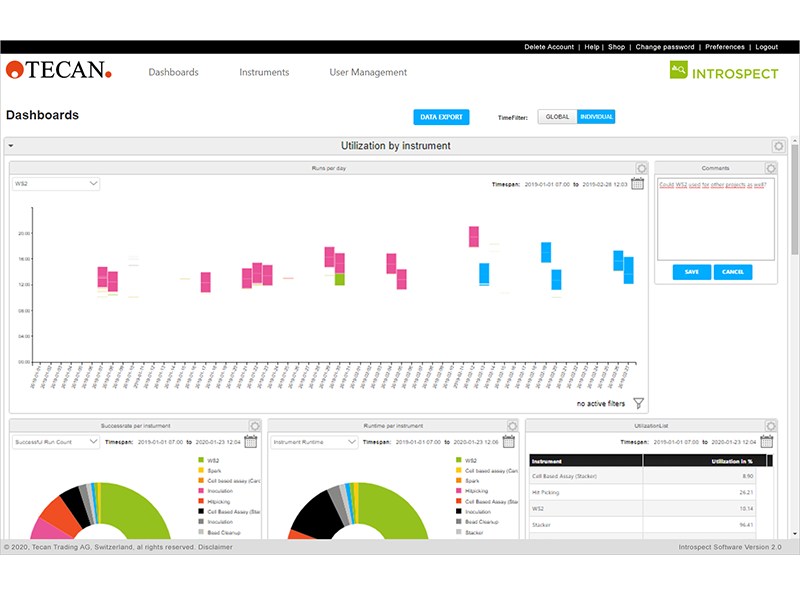
Task: Cancel the comment edit
Action: (733, 272)
